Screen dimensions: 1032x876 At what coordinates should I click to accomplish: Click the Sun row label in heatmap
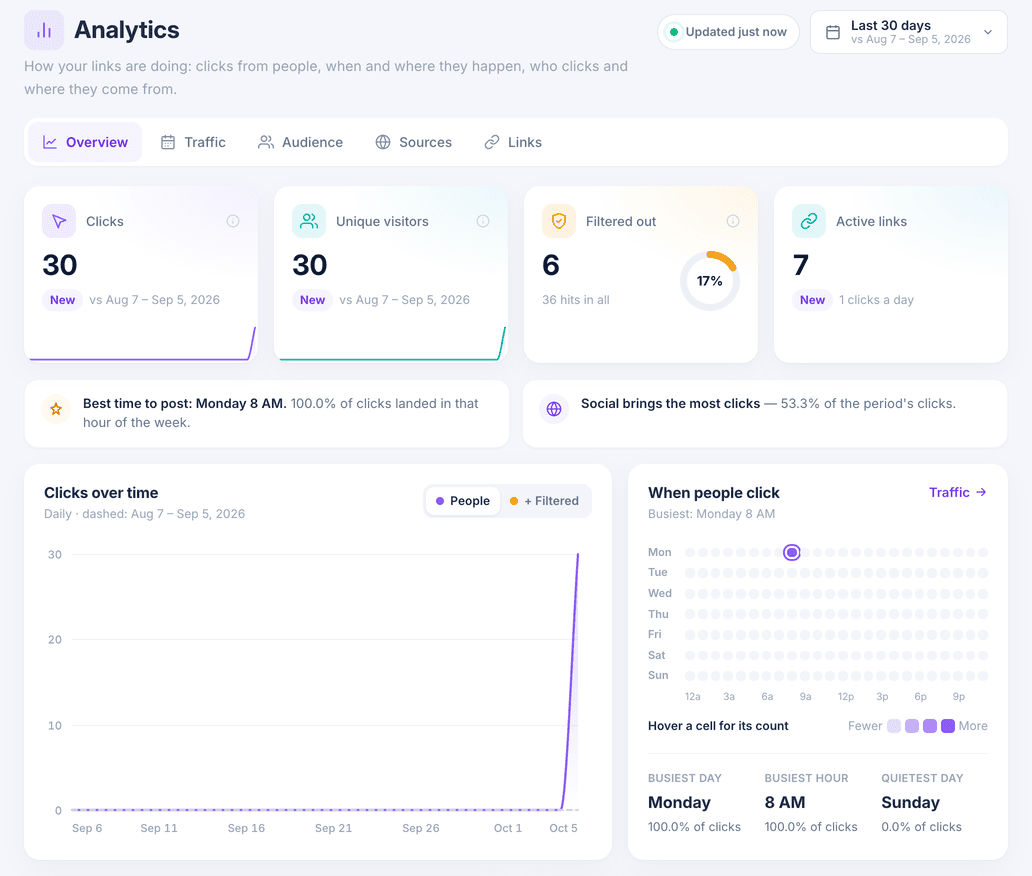tap(658, 675)
